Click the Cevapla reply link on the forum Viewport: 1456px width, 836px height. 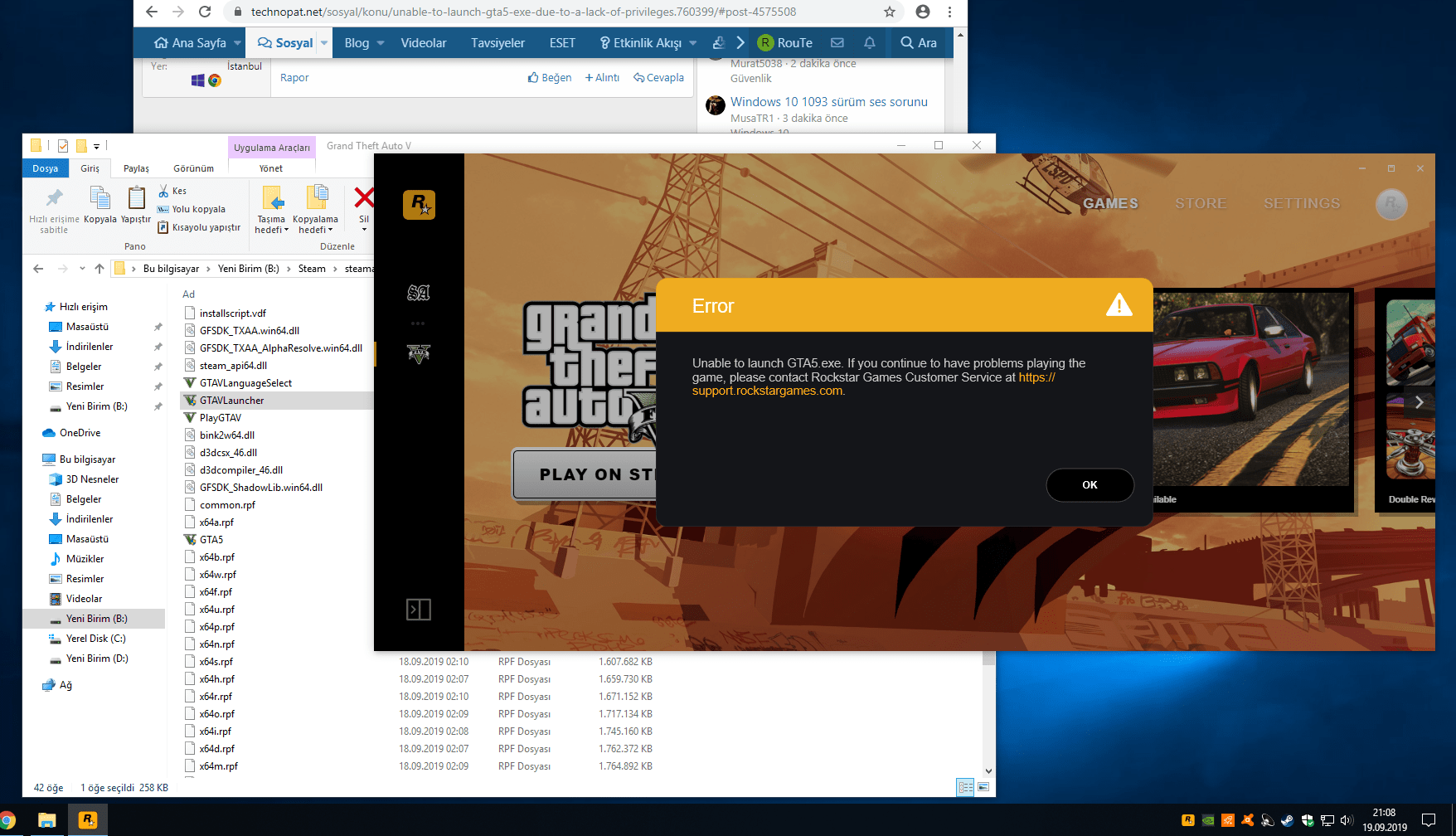(659, 77)
